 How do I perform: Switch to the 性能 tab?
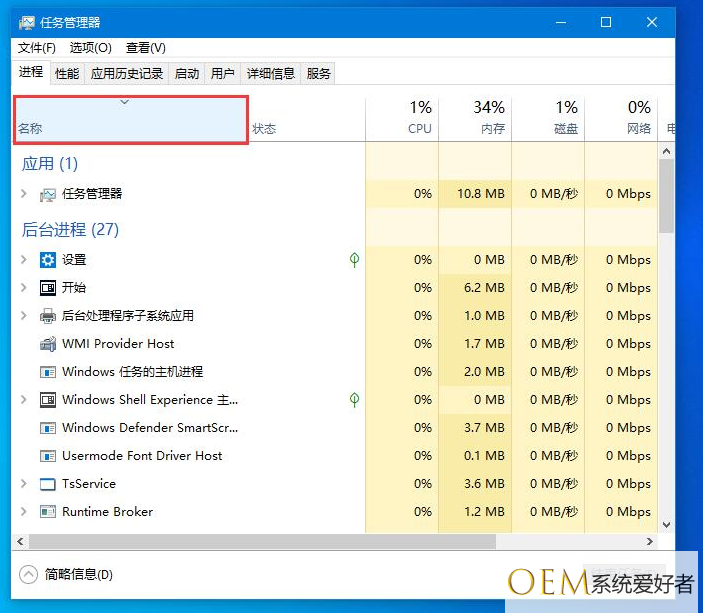(67, 73)
